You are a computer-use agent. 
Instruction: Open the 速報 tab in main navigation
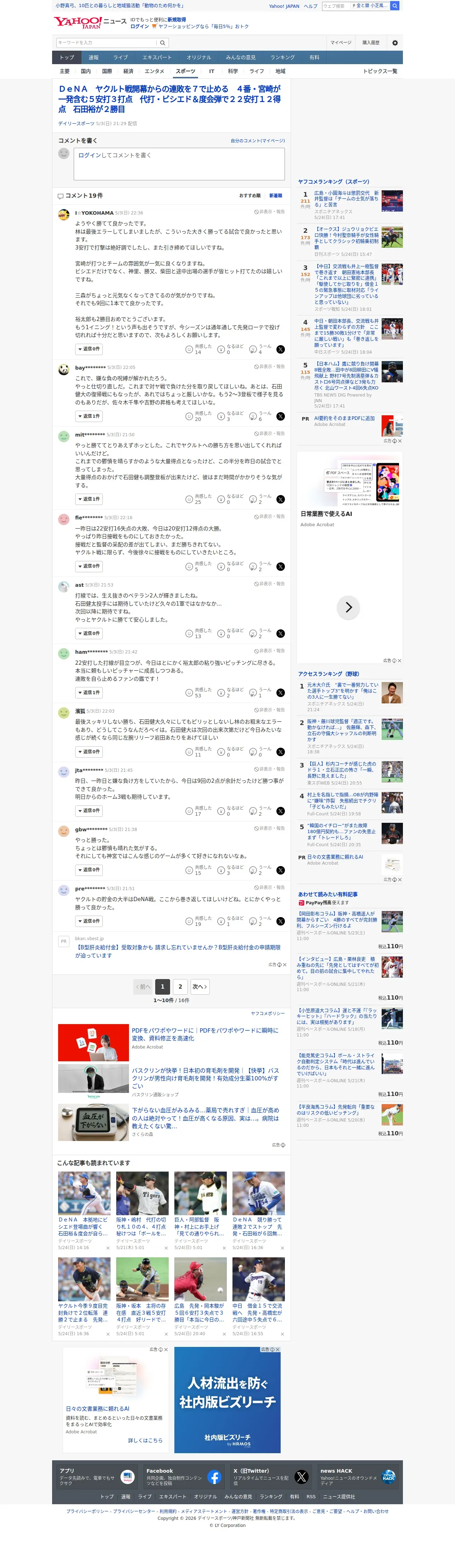click(x=93, y=58)
